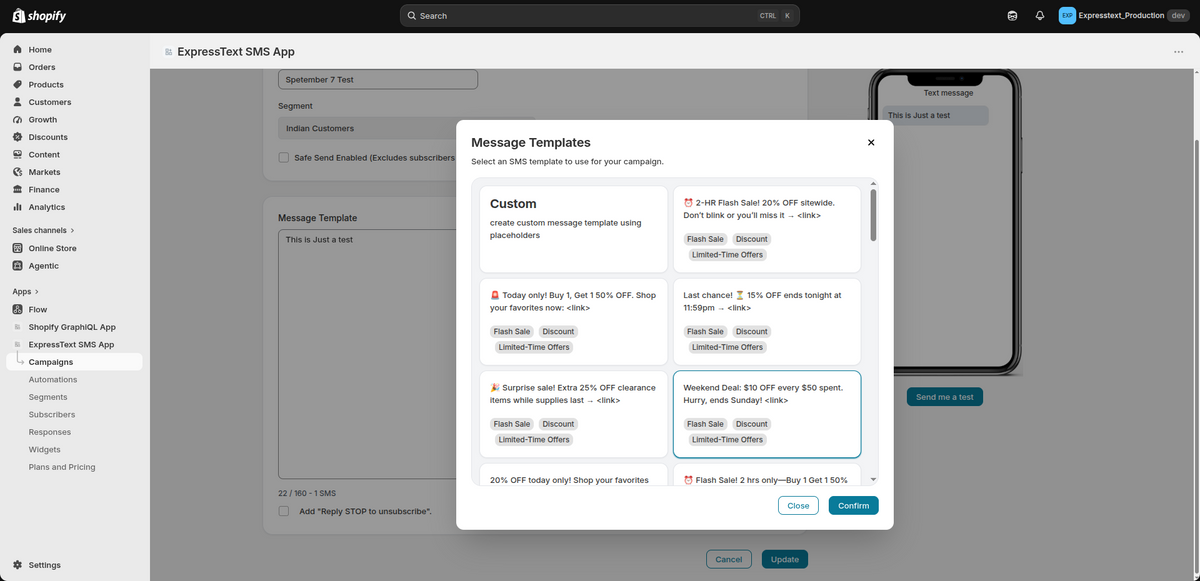The height and width of the screenshot is (581, 1200).
Task: Click the Flow app icon
Action: [x=18, y=310]
